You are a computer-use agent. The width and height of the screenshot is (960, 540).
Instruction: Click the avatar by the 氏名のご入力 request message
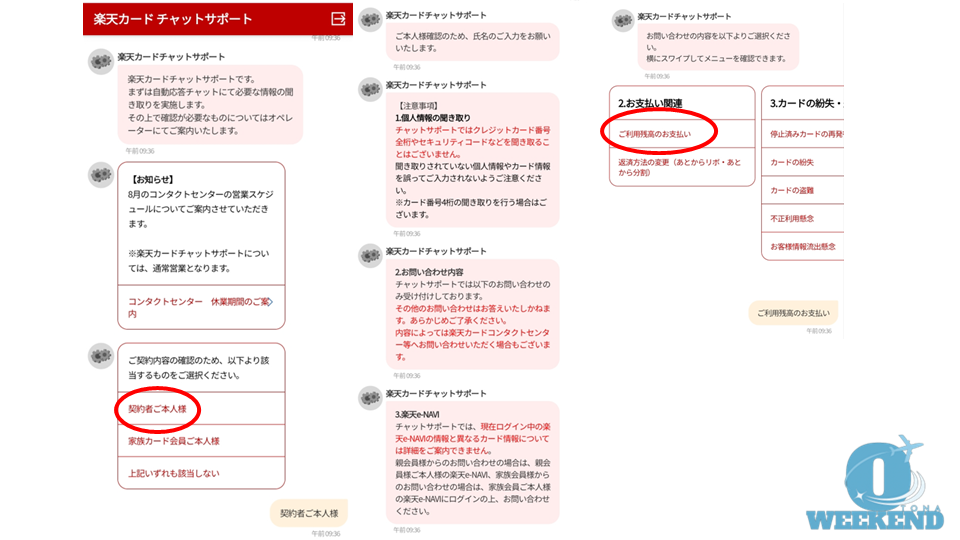[370, 20]
